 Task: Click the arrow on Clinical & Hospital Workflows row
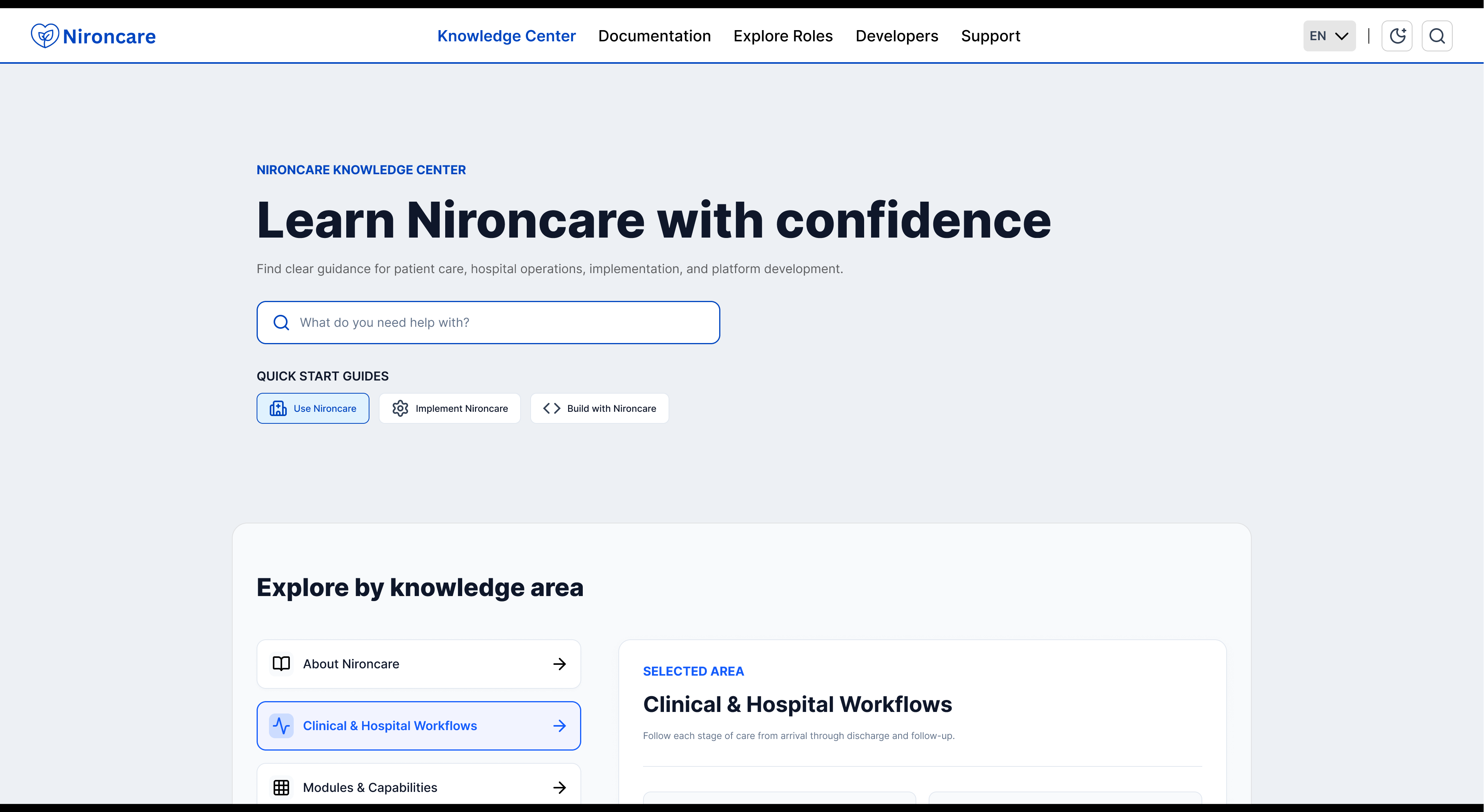point(559,725)
